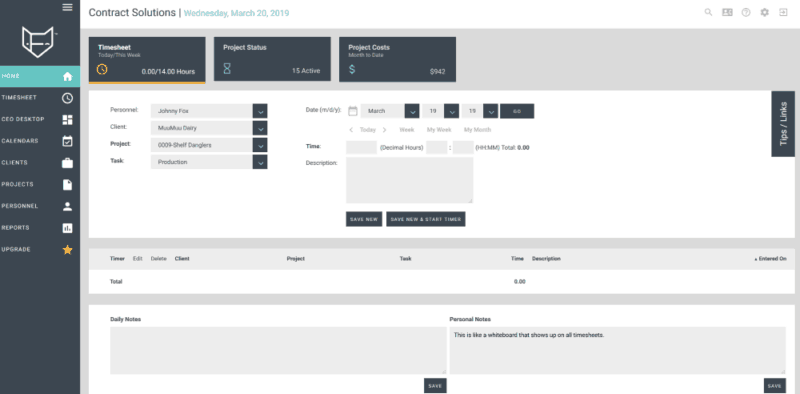Click the hourglass icon on the Project Status card
800x394 pixels.
point(227,69)
